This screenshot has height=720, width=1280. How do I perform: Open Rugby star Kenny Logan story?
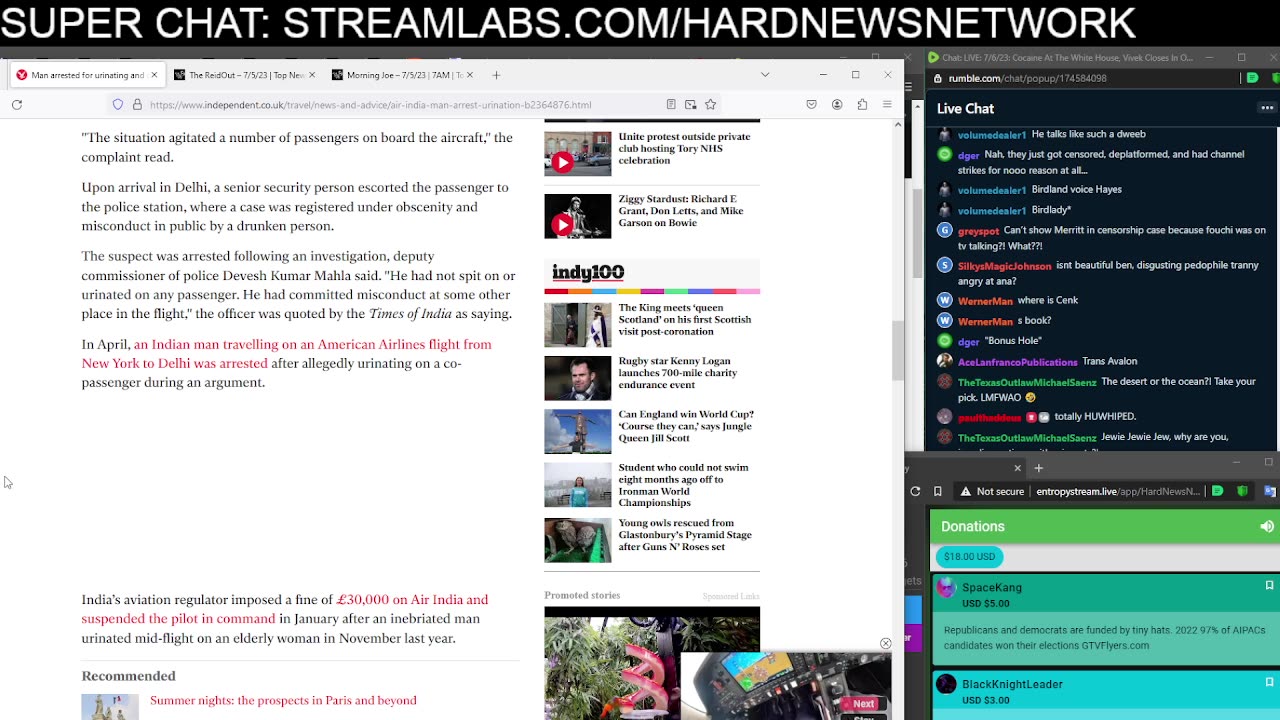coord(677,372)
